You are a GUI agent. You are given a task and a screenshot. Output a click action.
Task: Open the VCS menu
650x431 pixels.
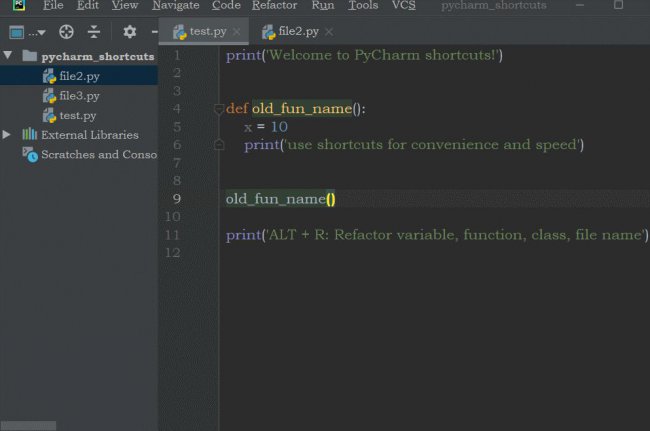pyautogui.click(x=403, y=5)
